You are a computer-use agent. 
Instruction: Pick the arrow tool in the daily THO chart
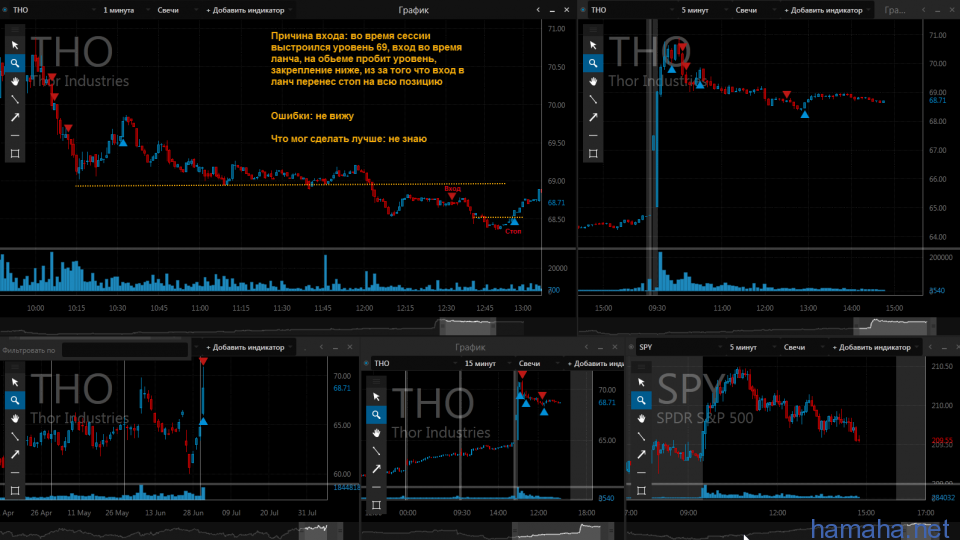pyautogui.click(x=15, y=454)
